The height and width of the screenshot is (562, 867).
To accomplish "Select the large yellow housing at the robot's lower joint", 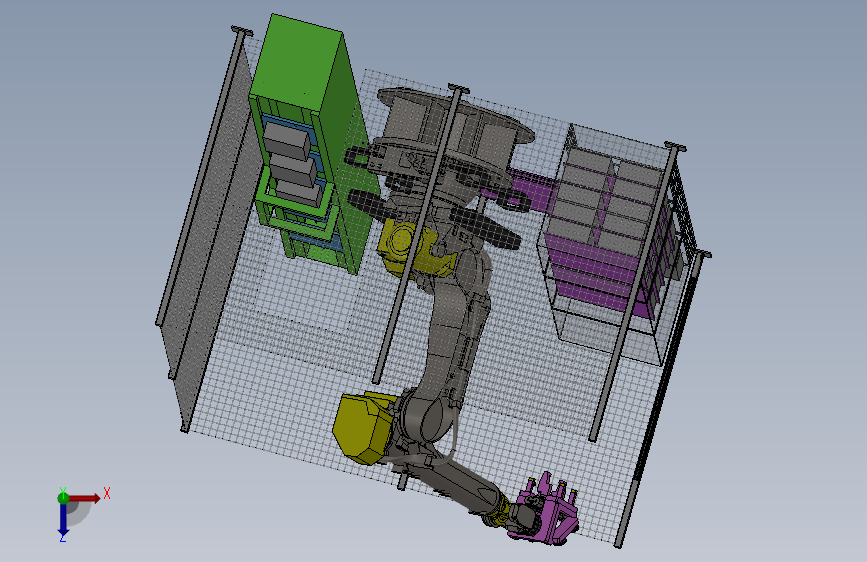I will coord(363,427).
